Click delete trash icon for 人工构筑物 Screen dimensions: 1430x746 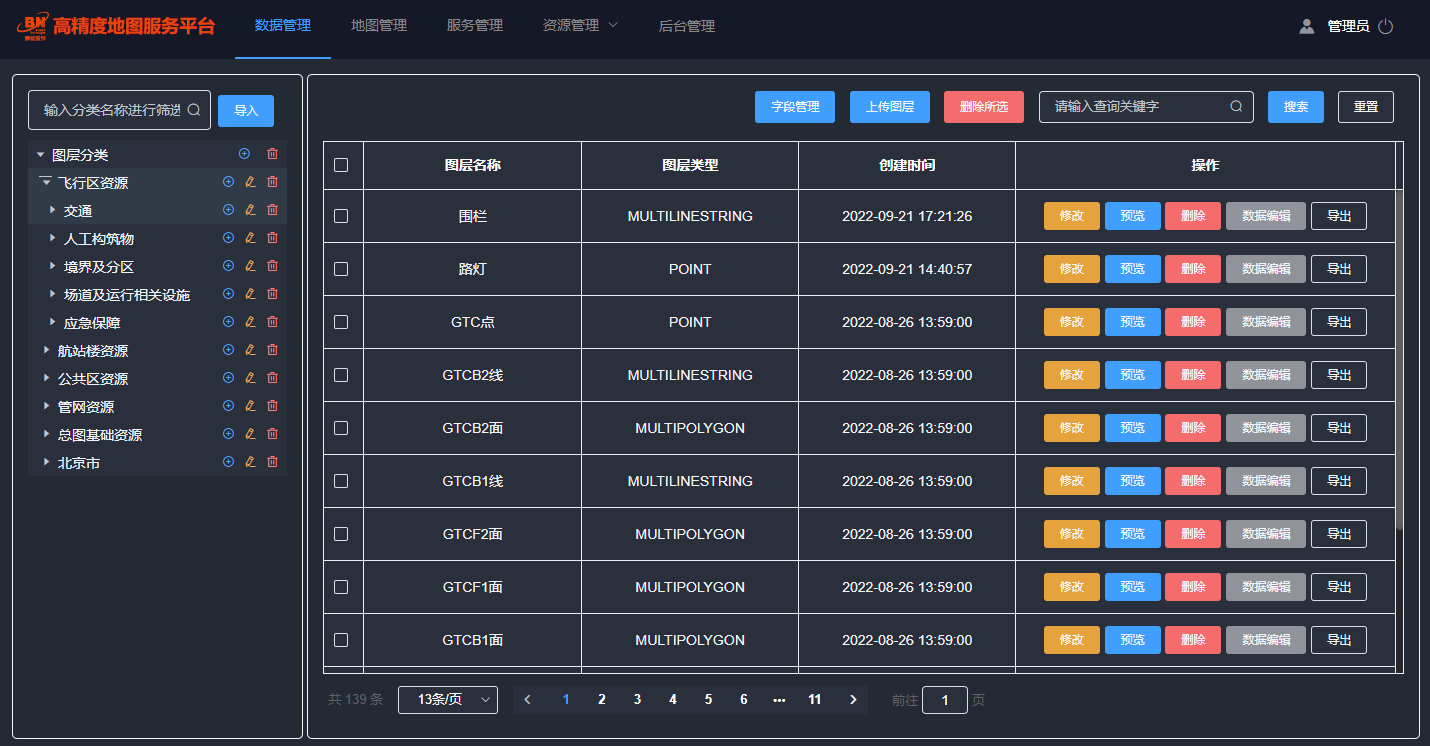pos(272,238)
